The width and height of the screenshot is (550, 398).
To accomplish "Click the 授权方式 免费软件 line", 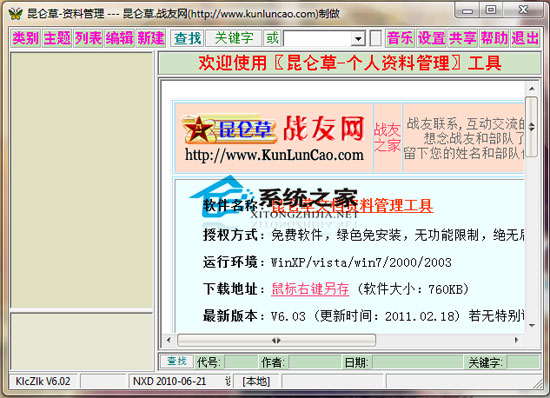I will [x=363, y=235].
